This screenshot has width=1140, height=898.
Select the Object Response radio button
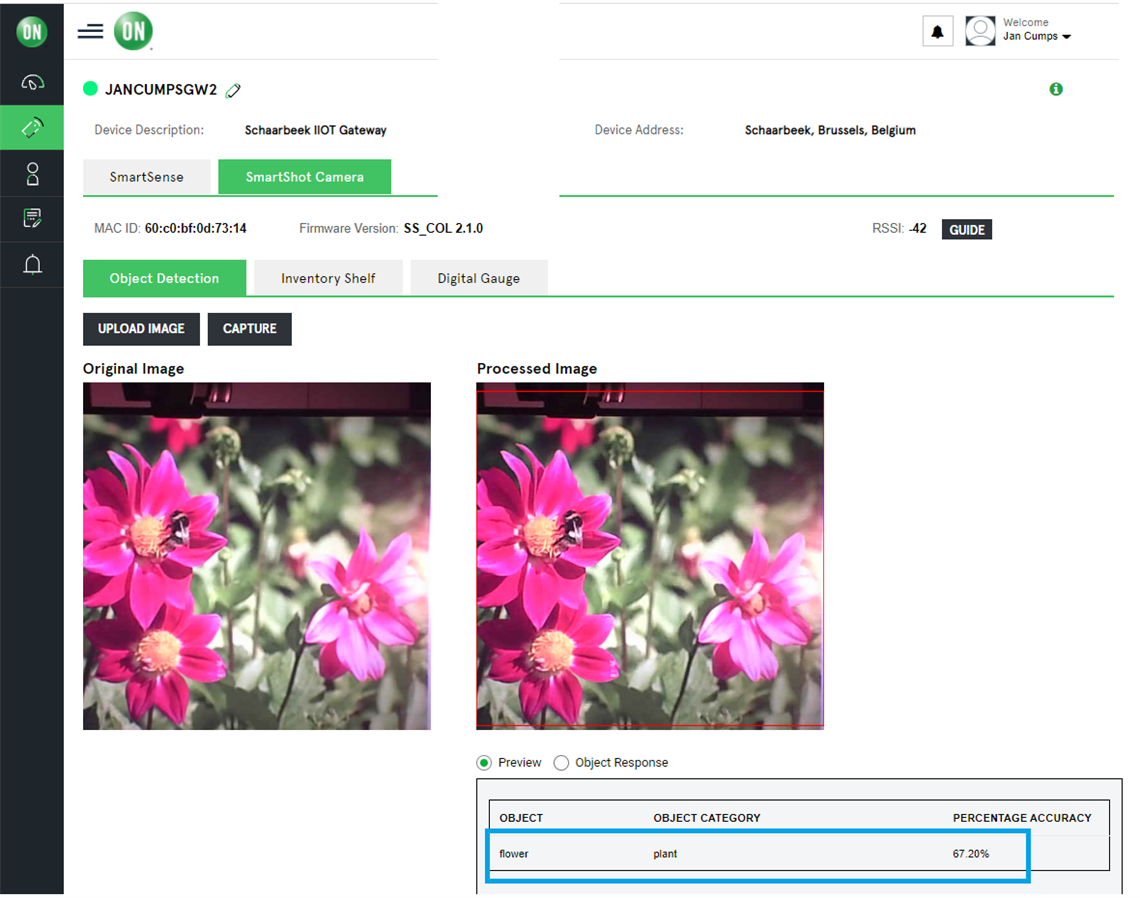pyautogui.click(x=561, y=763)
